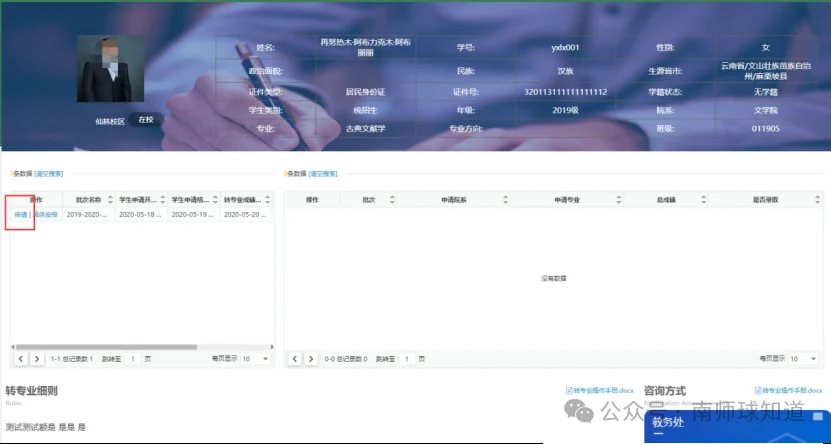The width and height of the screenshot is (831, 444).
Task: Click department value 文学院
Action: coord(765,110)
